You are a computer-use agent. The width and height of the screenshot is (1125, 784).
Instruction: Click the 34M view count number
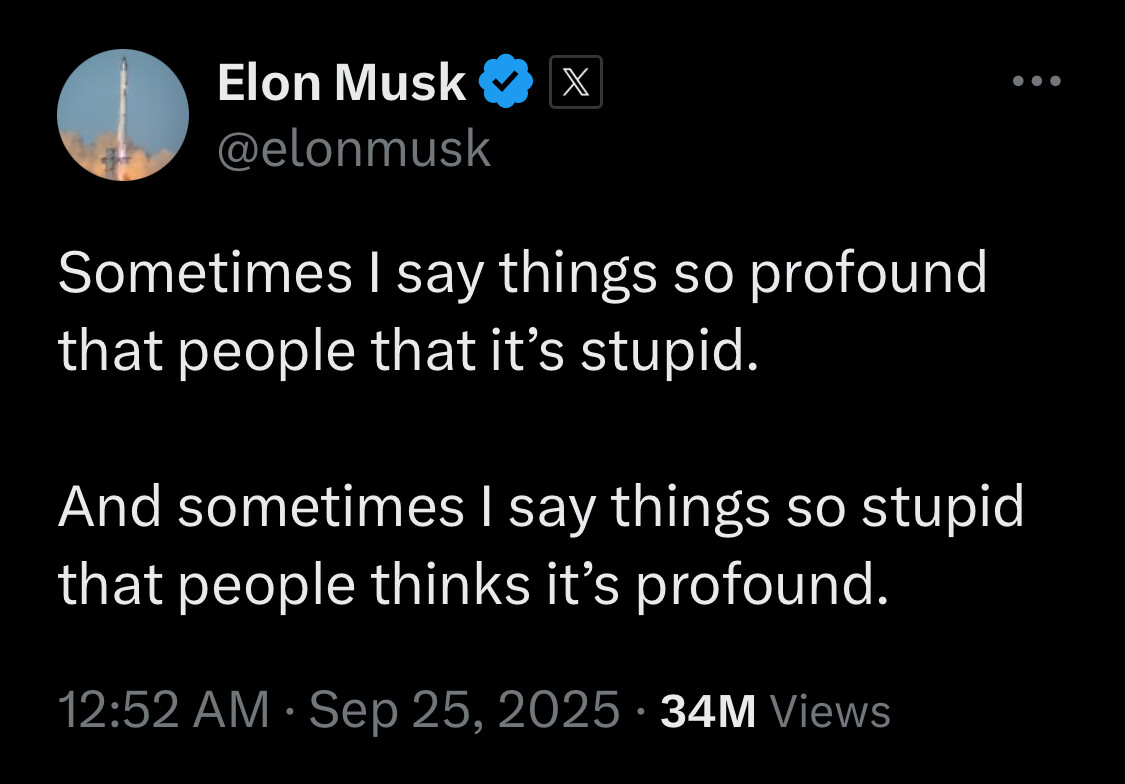(708, 712)
